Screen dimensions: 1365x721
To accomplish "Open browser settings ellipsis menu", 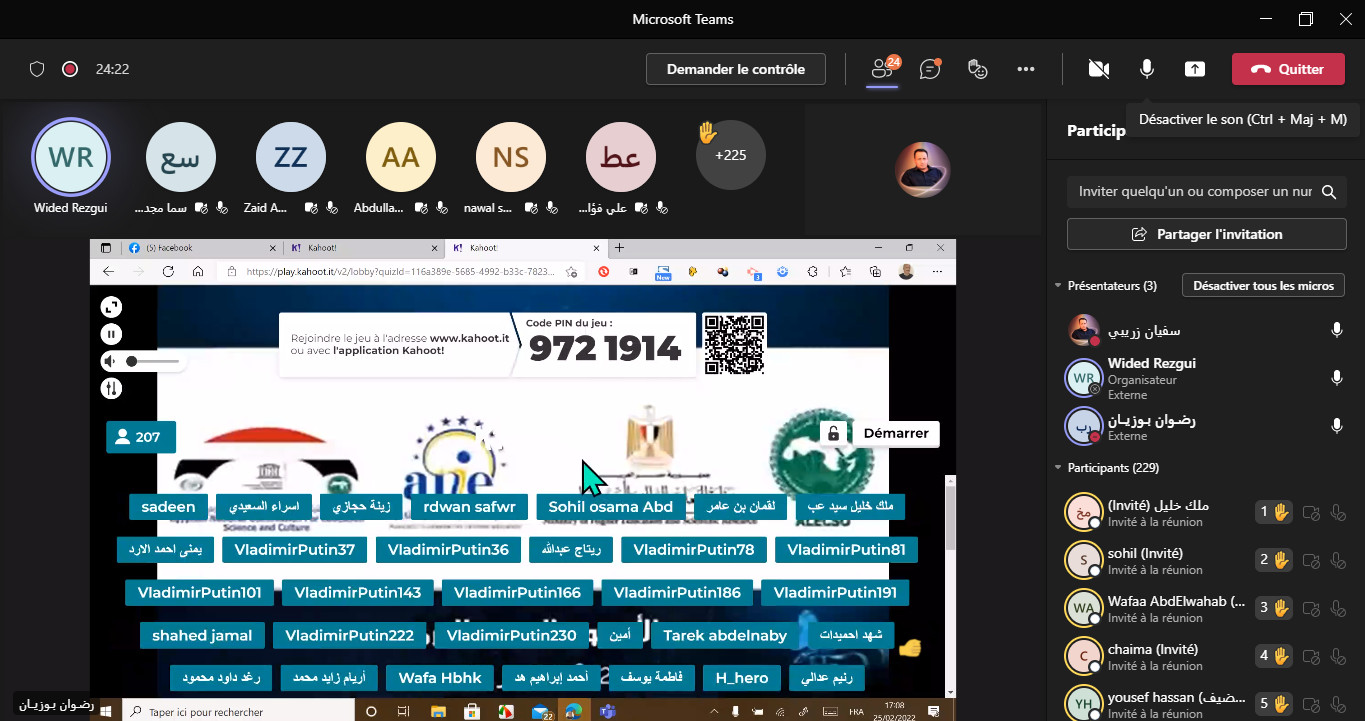I will click(x=937, y=271).
